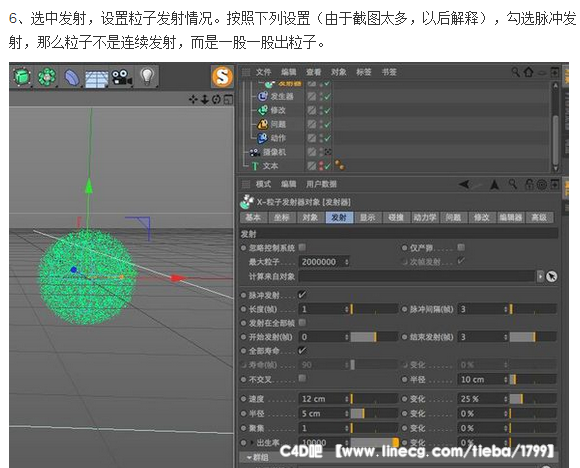Collapse the 群组 section triangle
The width and height of the screenshot is (580, 468).
tap(249, 458)
